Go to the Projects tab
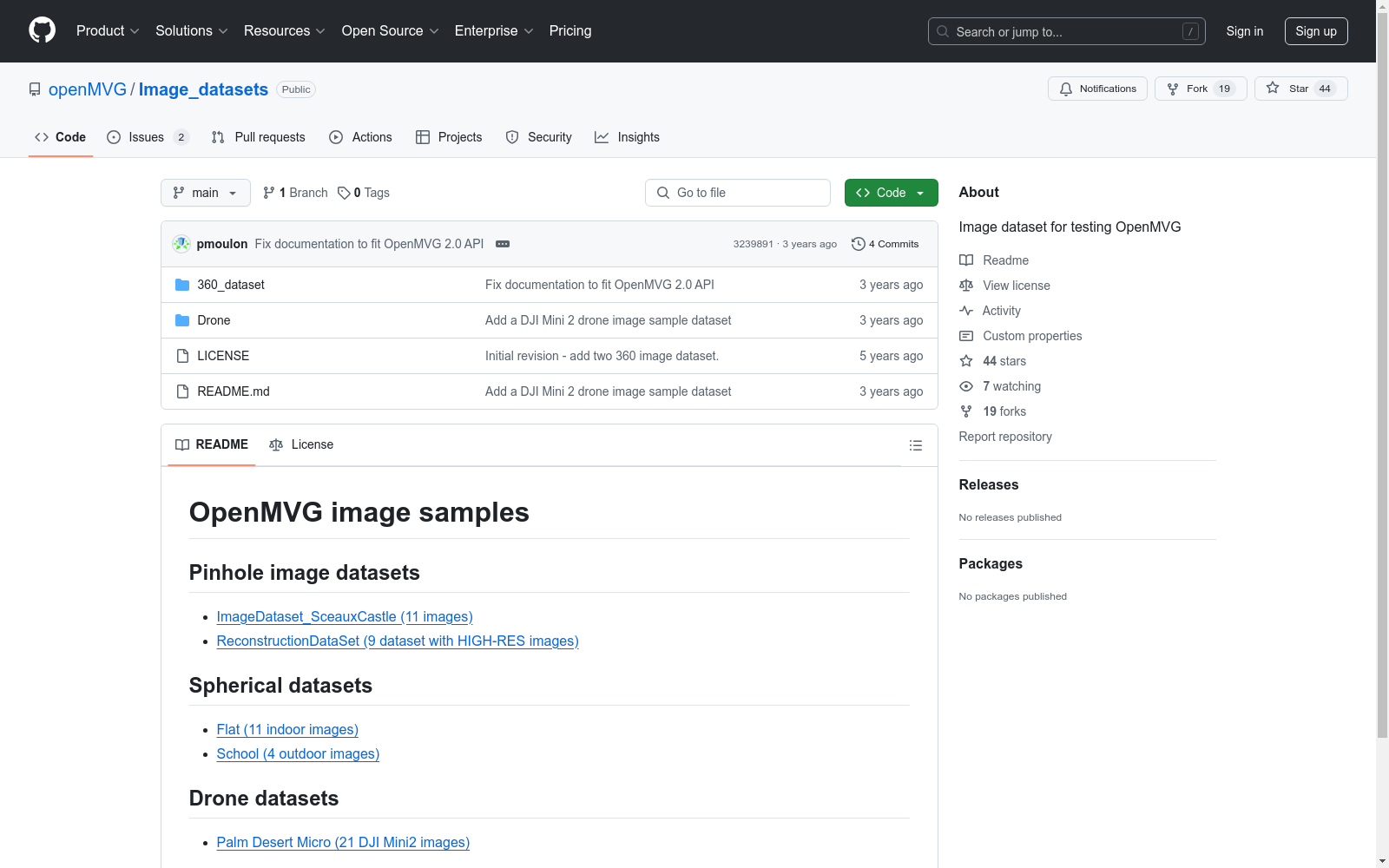This screenshot has height=868, width=1389. (449, 137)
